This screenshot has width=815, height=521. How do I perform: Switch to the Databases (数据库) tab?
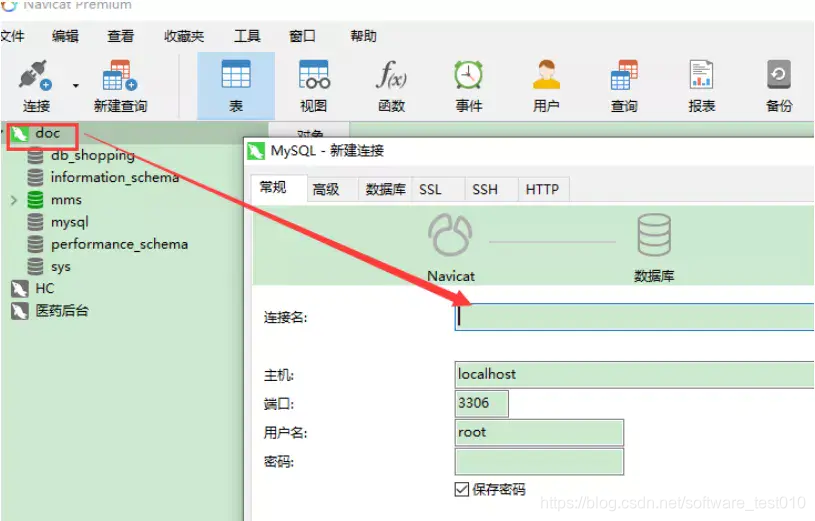pyautogui.click(x=385, y=189)
